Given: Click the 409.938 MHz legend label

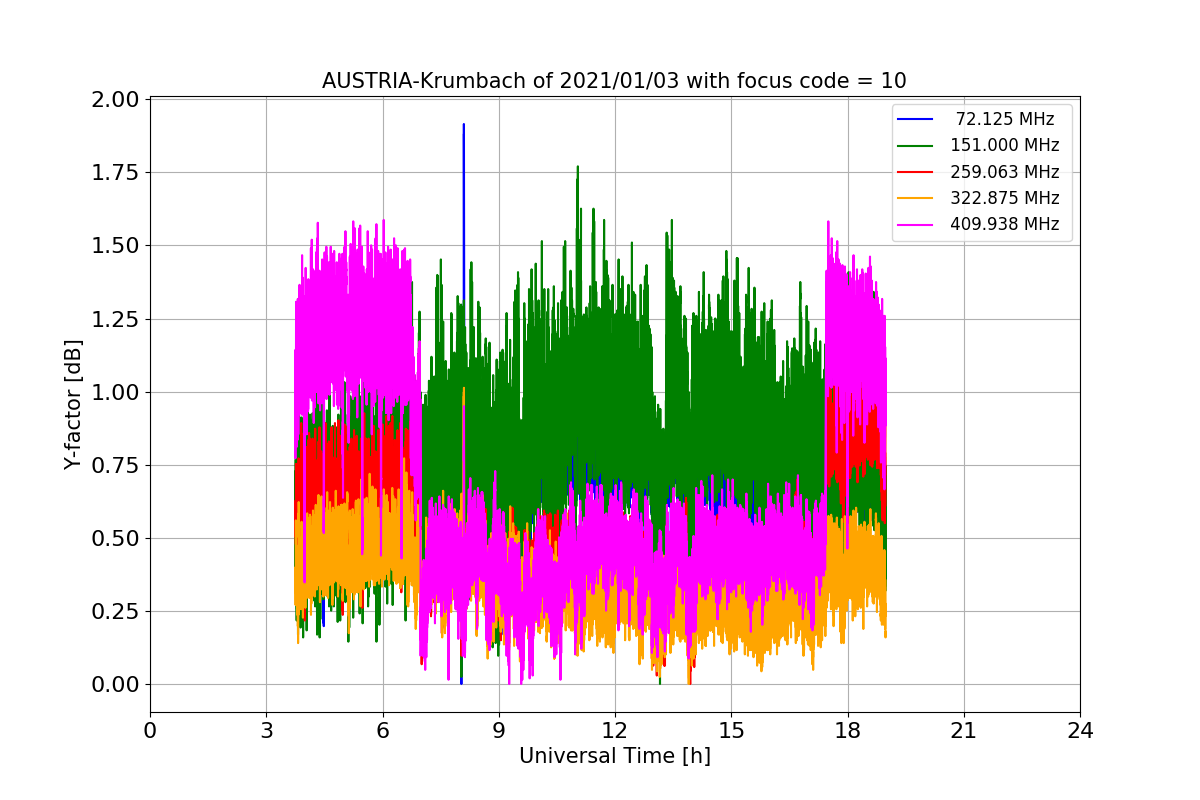Looking at the screenshot, I should click(x=1005, y=224).
